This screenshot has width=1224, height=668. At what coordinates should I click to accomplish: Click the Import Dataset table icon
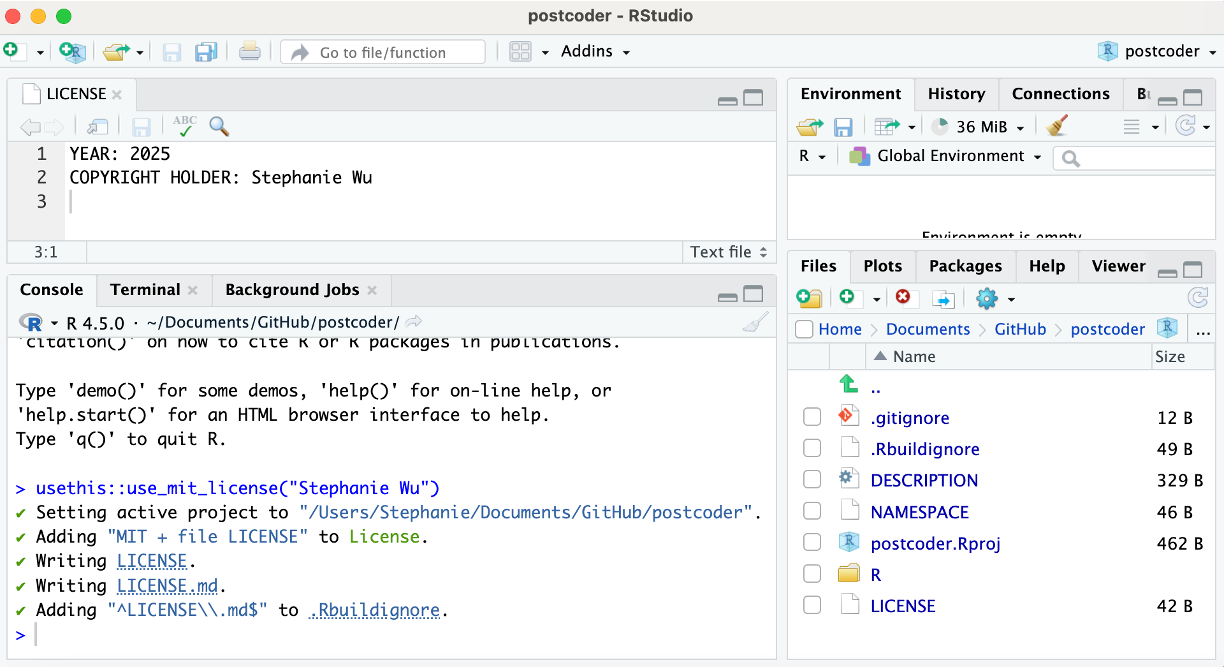(886, 127)
